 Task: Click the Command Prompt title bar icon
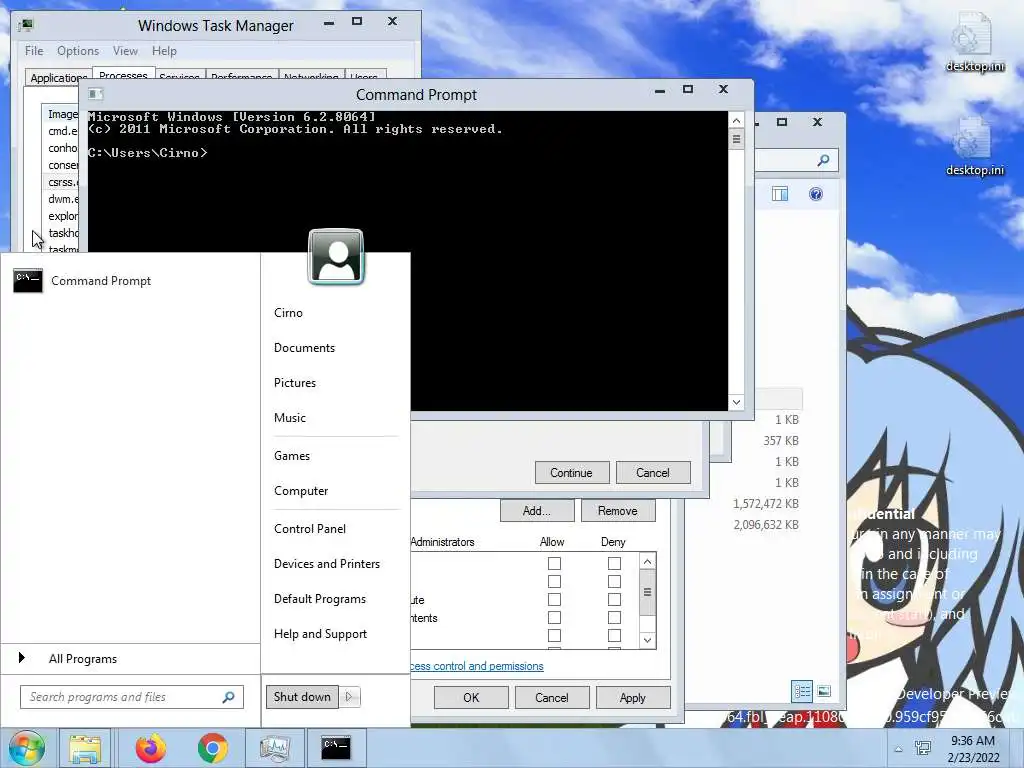(95, 94)
